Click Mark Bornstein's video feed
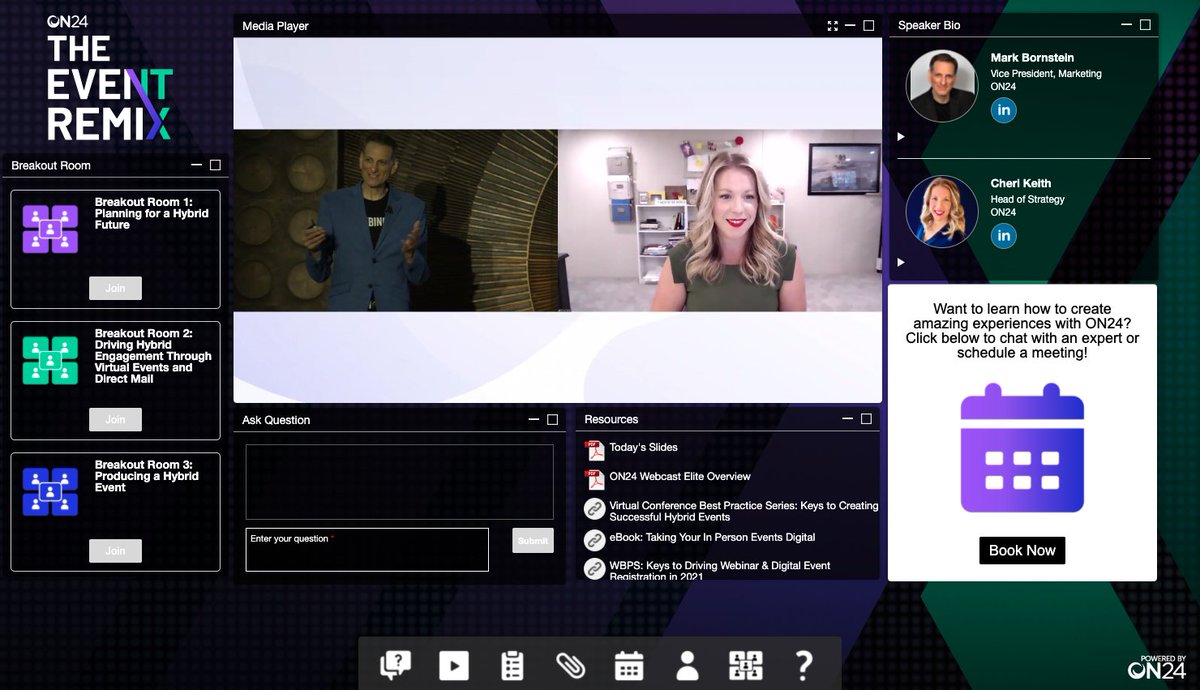1200x690 pixels. coord(395,220)
